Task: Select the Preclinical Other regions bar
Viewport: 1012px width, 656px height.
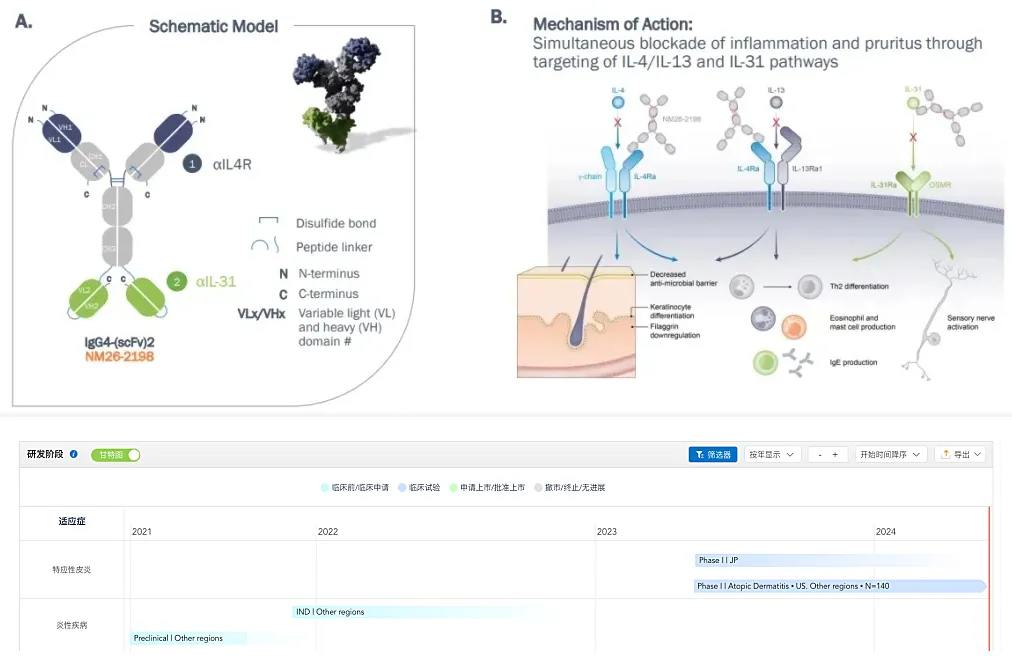Action: pos(188,638)
